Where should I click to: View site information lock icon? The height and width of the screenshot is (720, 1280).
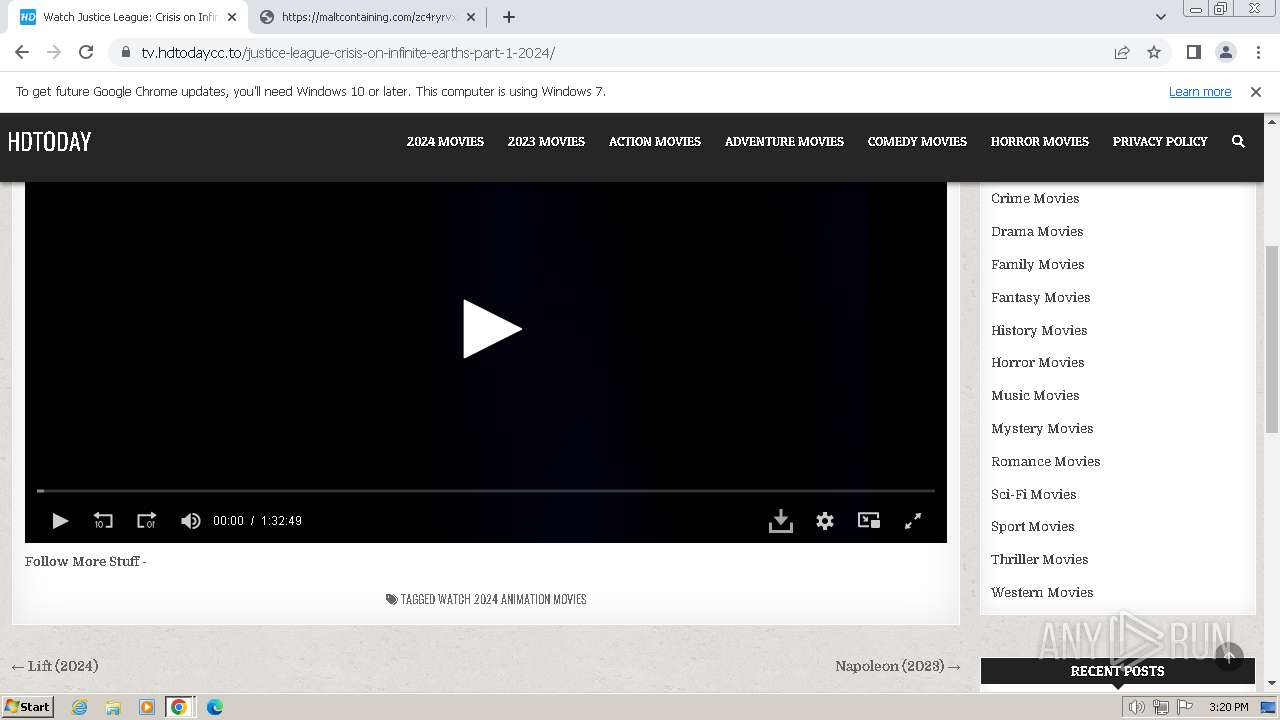125,52
